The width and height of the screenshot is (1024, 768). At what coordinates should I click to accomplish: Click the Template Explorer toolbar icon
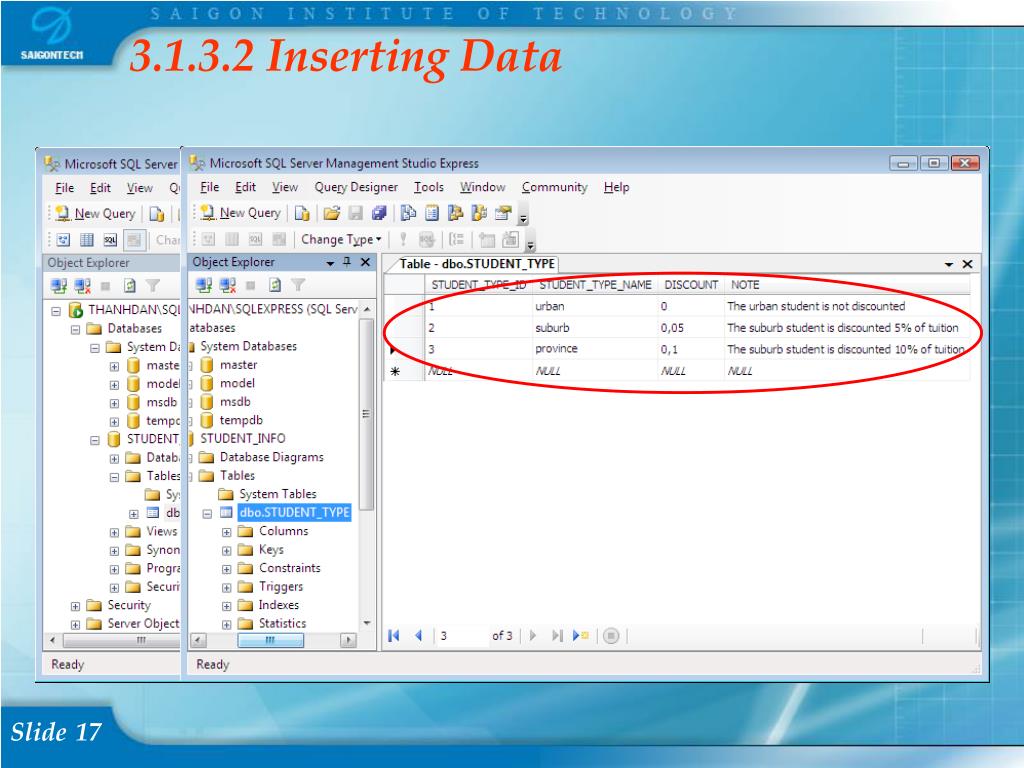(x=479, y=213)
